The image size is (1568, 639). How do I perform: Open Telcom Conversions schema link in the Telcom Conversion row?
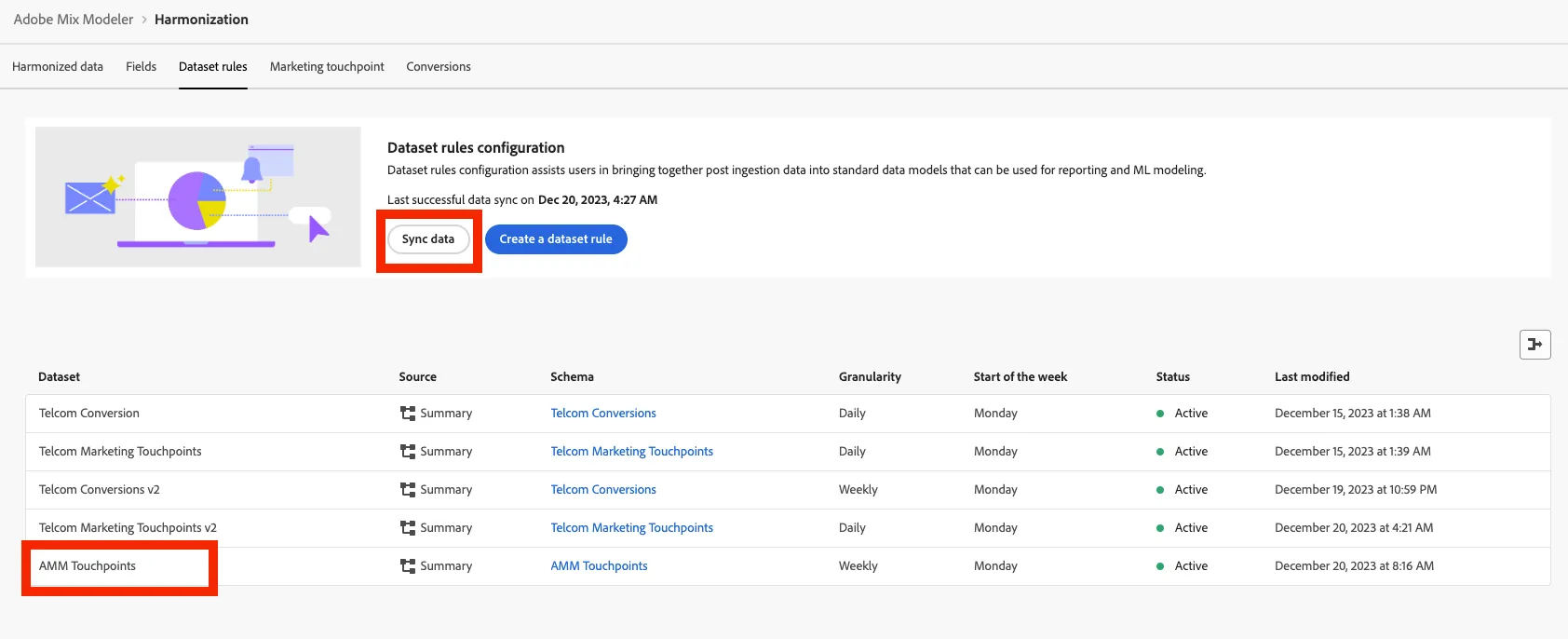coord(603,414)
